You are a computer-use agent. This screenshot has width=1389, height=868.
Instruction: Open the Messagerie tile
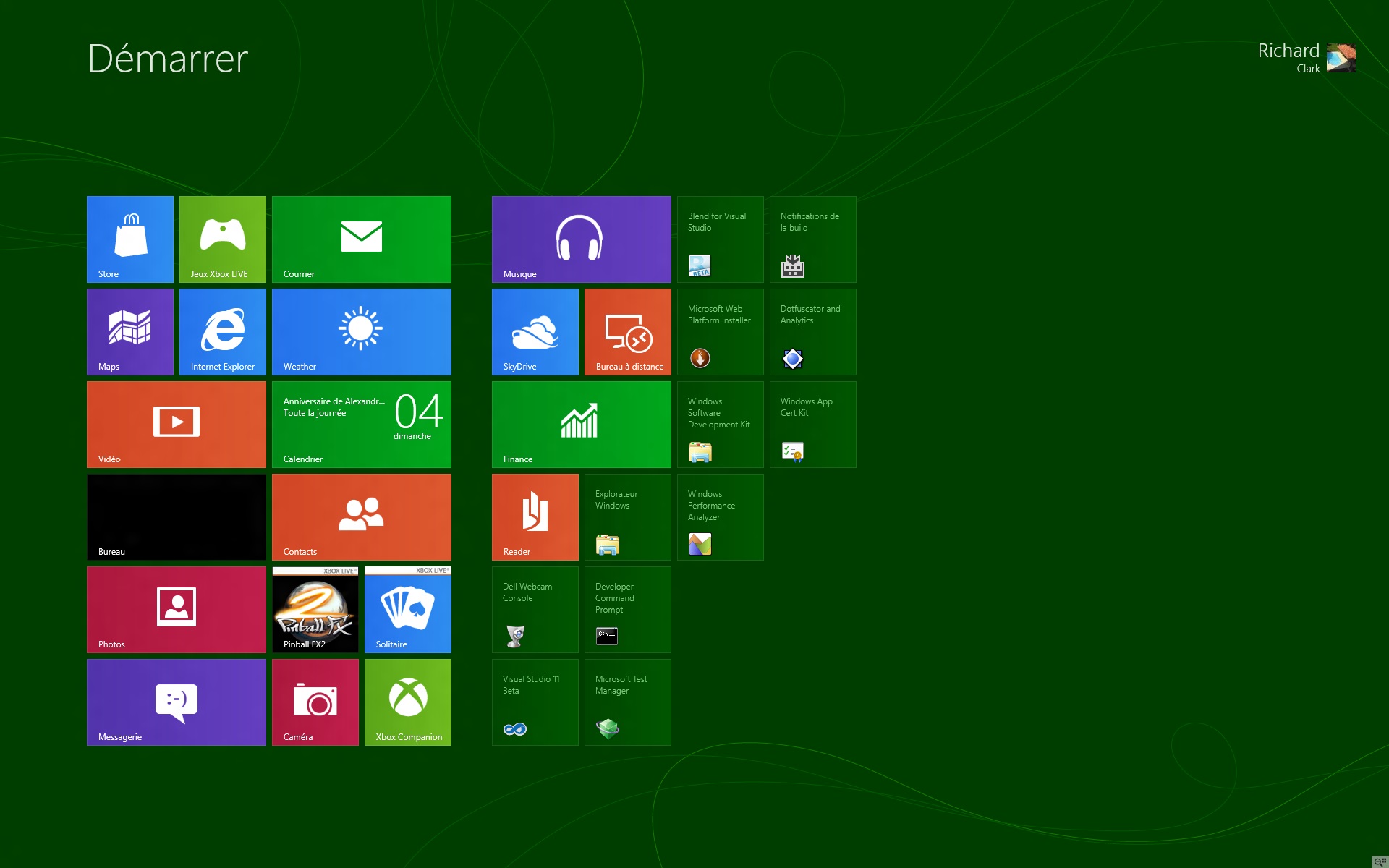(x=177, y=702)
